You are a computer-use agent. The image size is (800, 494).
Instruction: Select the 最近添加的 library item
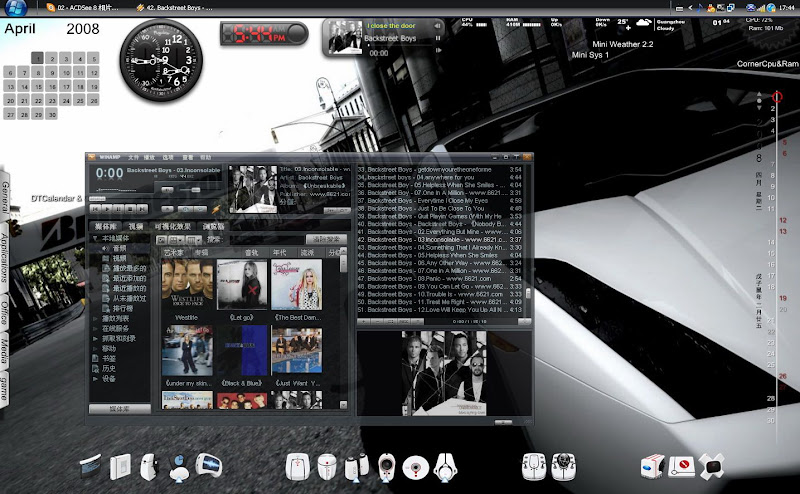(124, 278)
